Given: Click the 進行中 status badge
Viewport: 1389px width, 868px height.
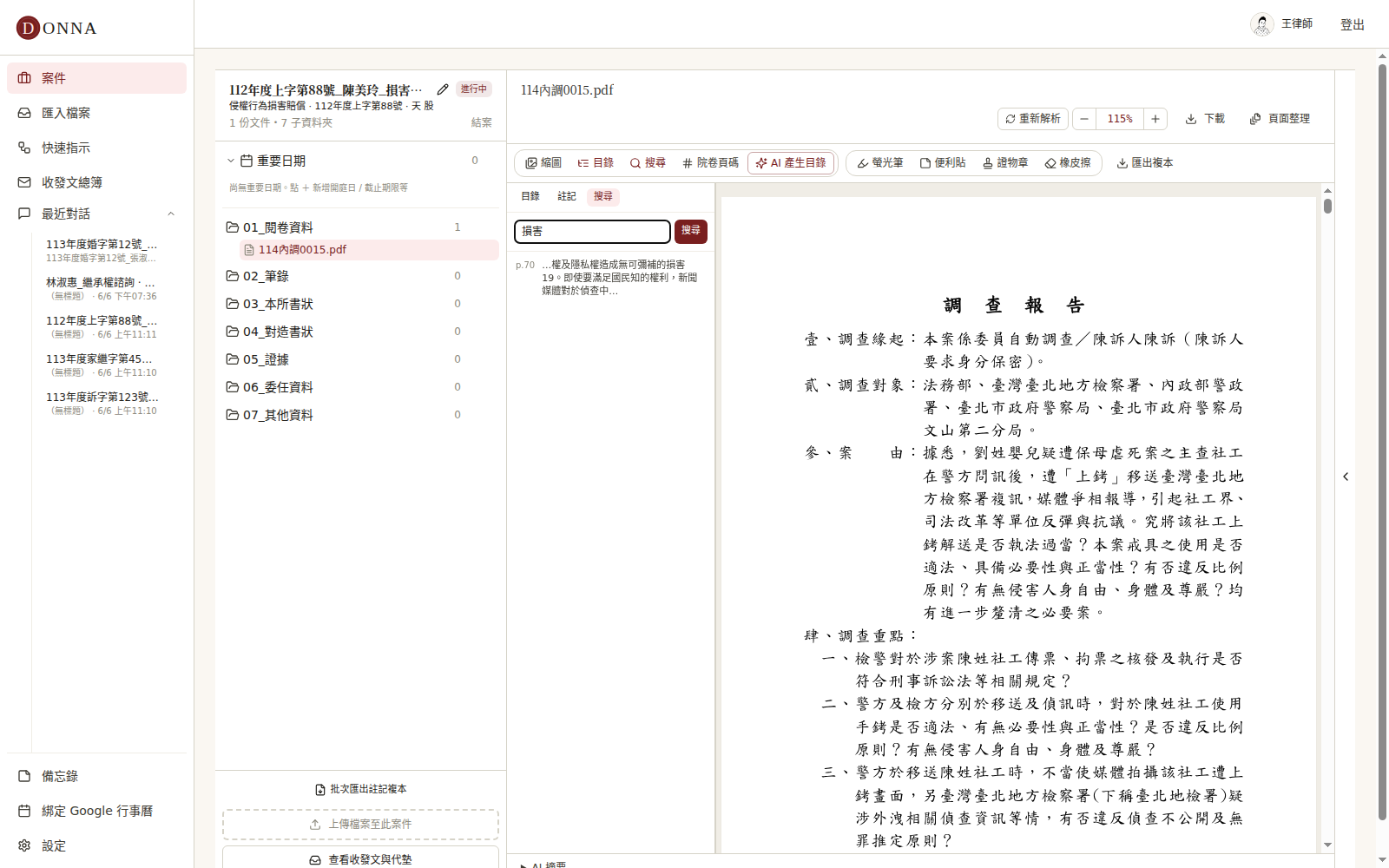Looking at the screenshot, I should (474, 89).
